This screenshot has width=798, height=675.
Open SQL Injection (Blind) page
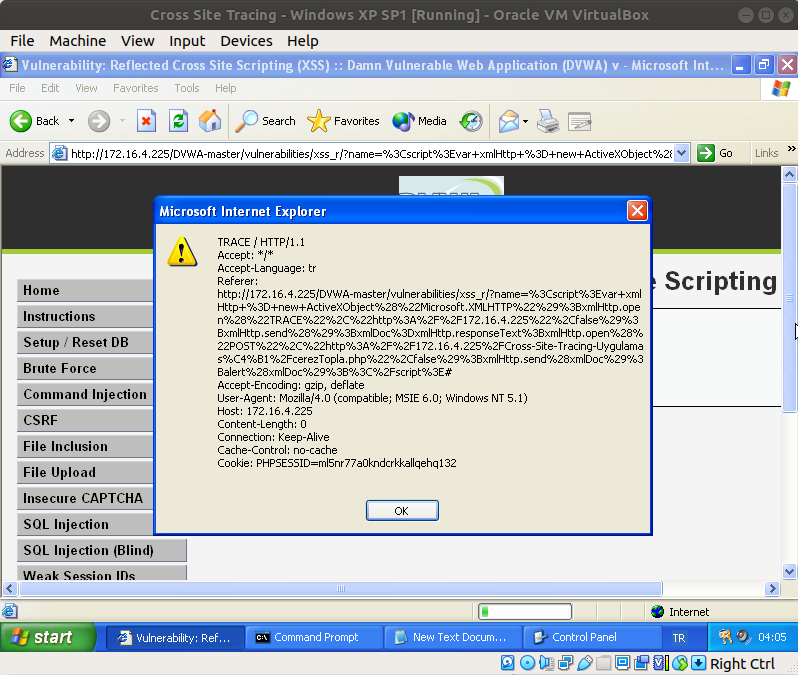[x=102, y=550]
